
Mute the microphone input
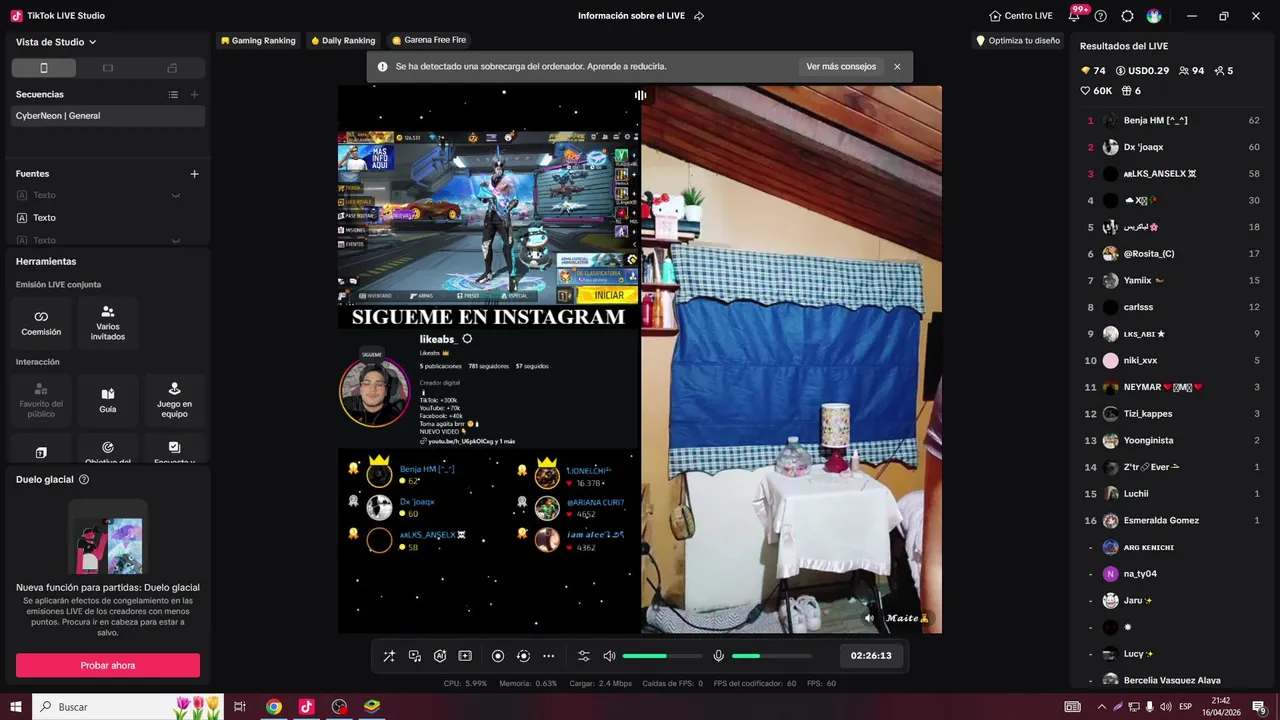pyautogui.click(x=718, y=656)
